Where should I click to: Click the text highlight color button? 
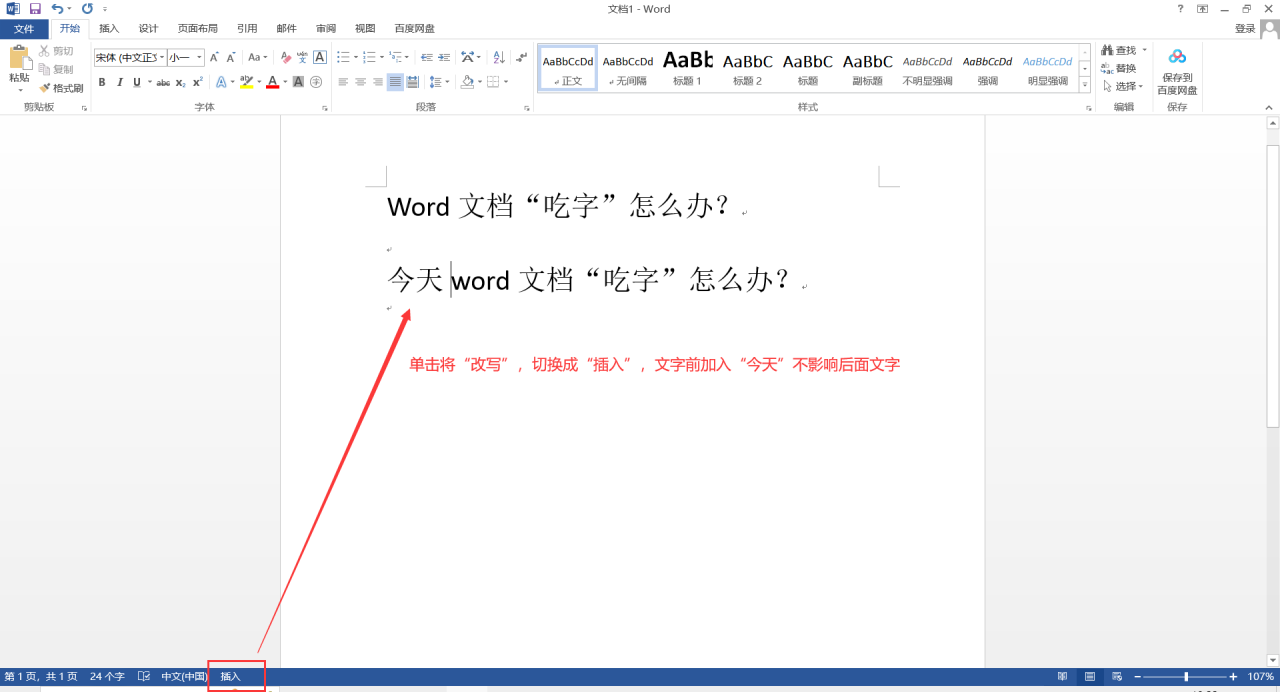[x=246, y=82]
